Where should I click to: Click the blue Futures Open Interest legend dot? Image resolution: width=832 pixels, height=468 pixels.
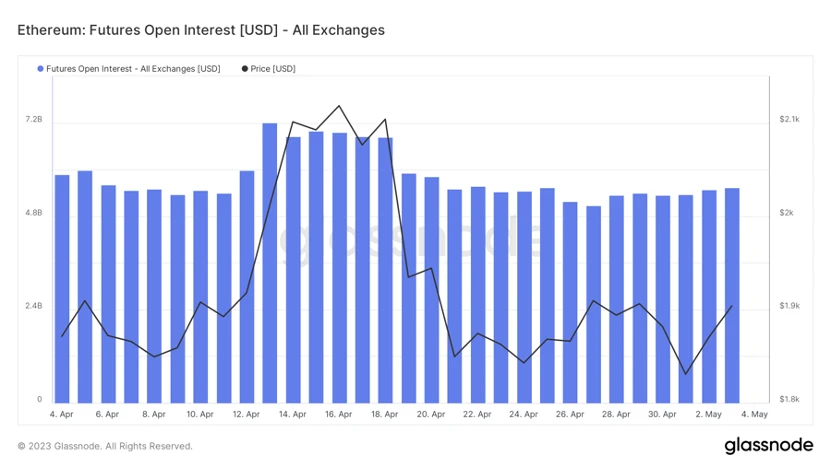click(40, 69)
